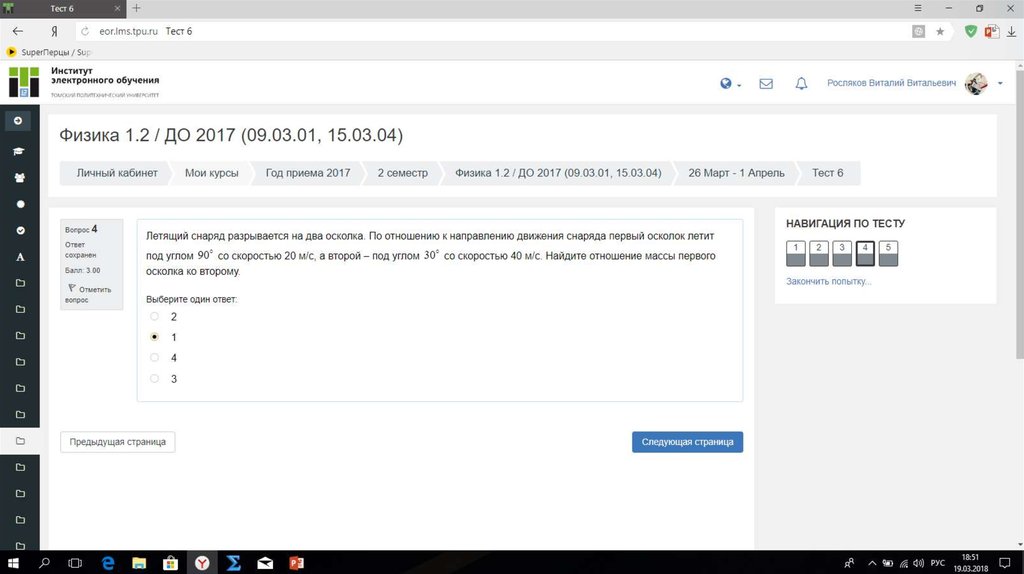Select answer option 4
The image size is (1024, 574).
[x=154, y=358]
